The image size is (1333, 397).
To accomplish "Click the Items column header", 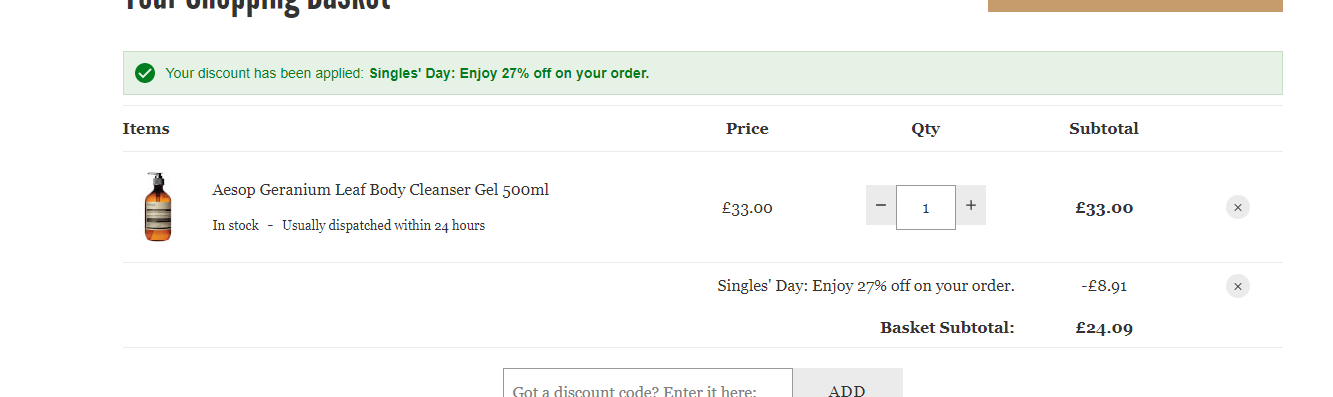I will [146, 129].
